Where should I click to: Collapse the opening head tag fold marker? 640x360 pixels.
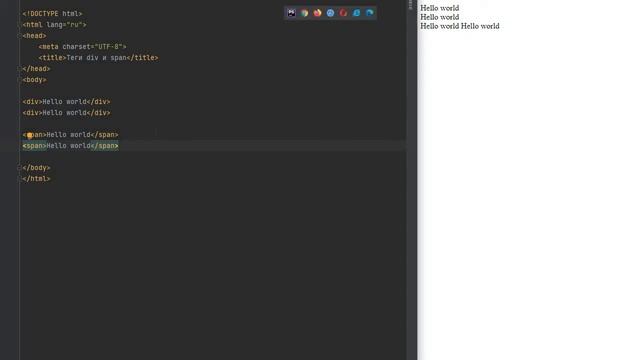point(20,36)
